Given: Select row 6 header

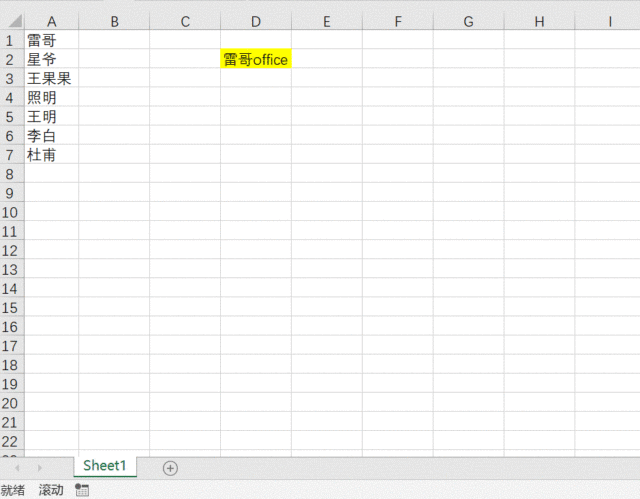Looking at the screenshot, I should 12,136.
